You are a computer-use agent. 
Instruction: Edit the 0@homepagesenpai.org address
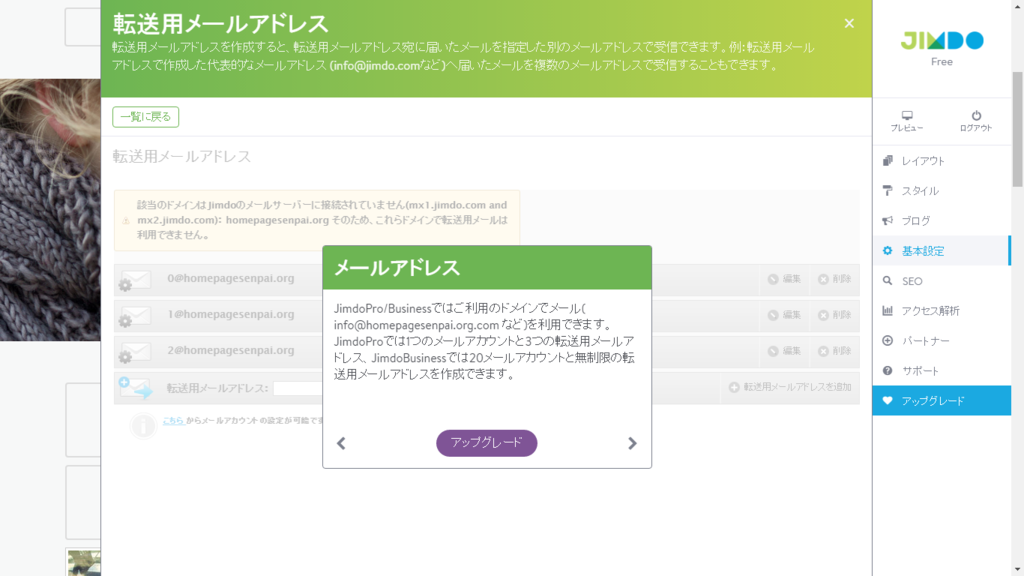point(784,279)
